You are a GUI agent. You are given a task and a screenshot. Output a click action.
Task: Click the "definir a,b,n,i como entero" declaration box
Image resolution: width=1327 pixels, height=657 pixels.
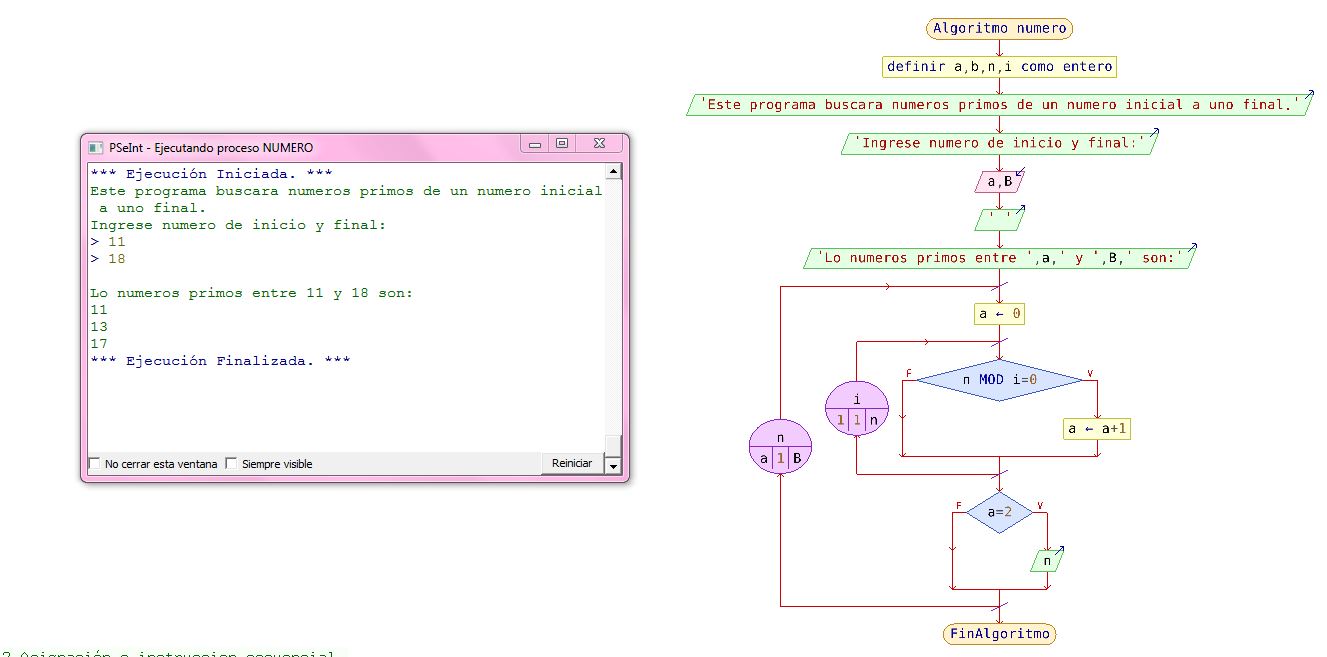tap(998, 66)
